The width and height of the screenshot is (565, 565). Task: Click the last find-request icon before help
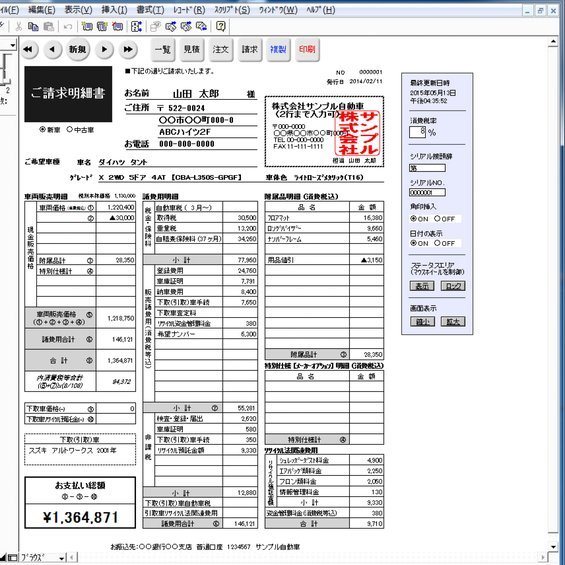[x=201, y=26]
